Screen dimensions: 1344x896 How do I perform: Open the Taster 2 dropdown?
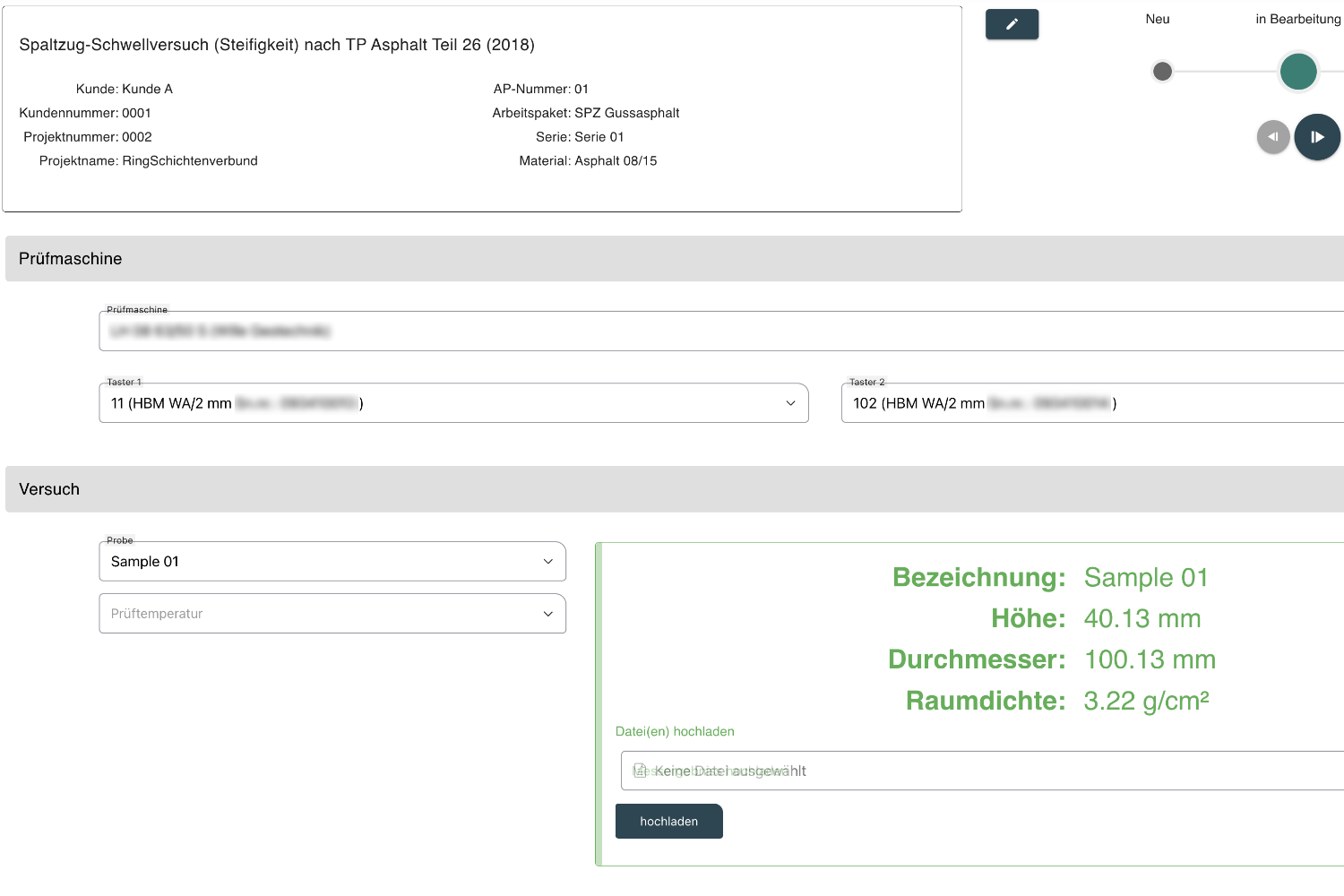pos(1091,403)
